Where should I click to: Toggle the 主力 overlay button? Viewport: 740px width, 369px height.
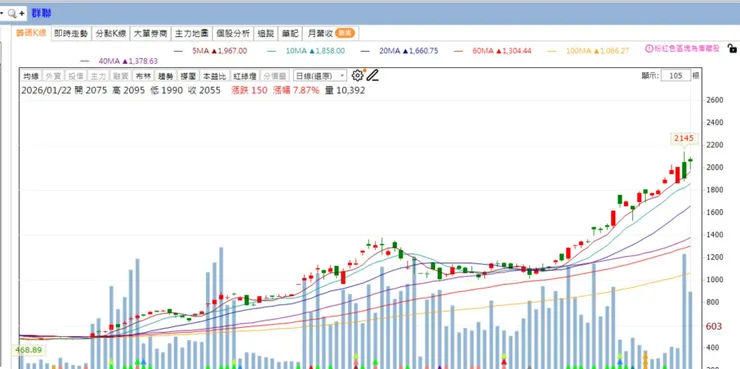(x=97, y=75)
